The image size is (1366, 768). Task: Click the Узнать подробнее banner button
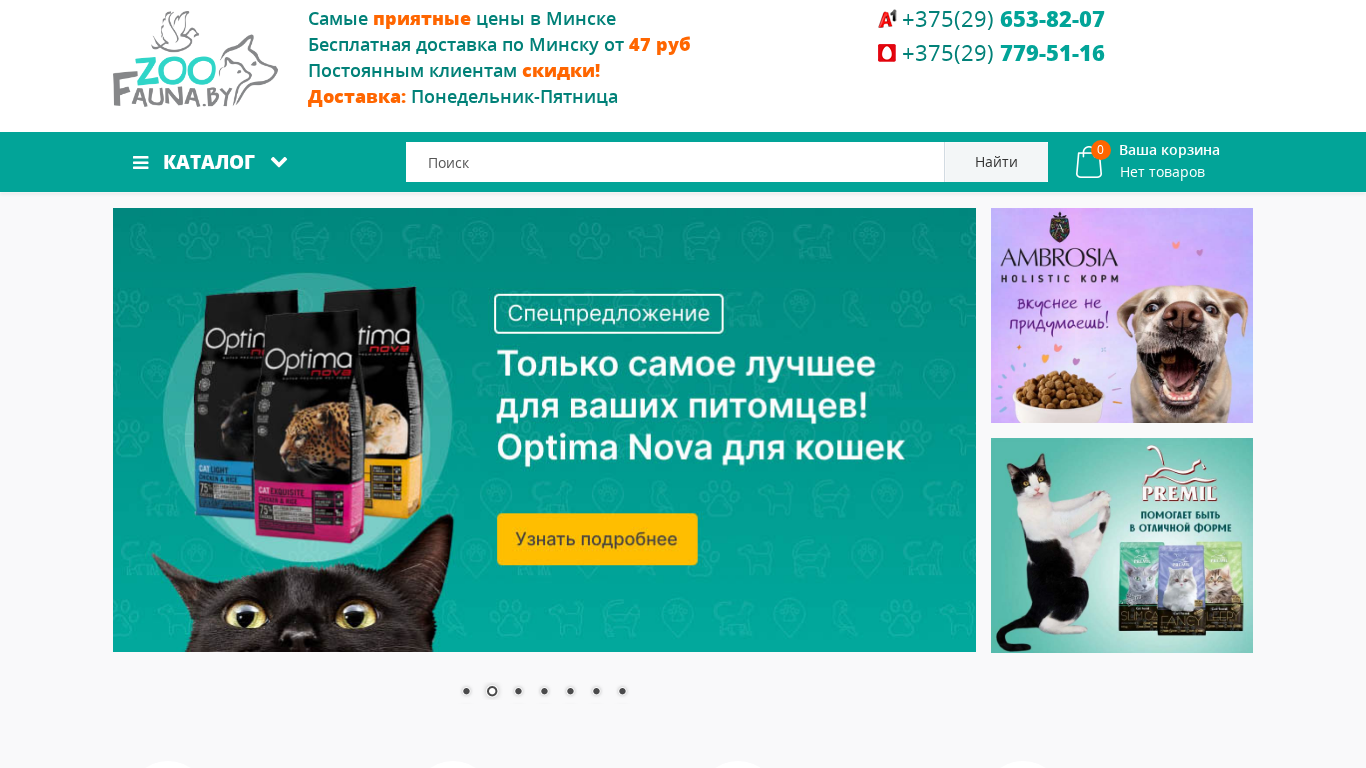tap(597, 539)
